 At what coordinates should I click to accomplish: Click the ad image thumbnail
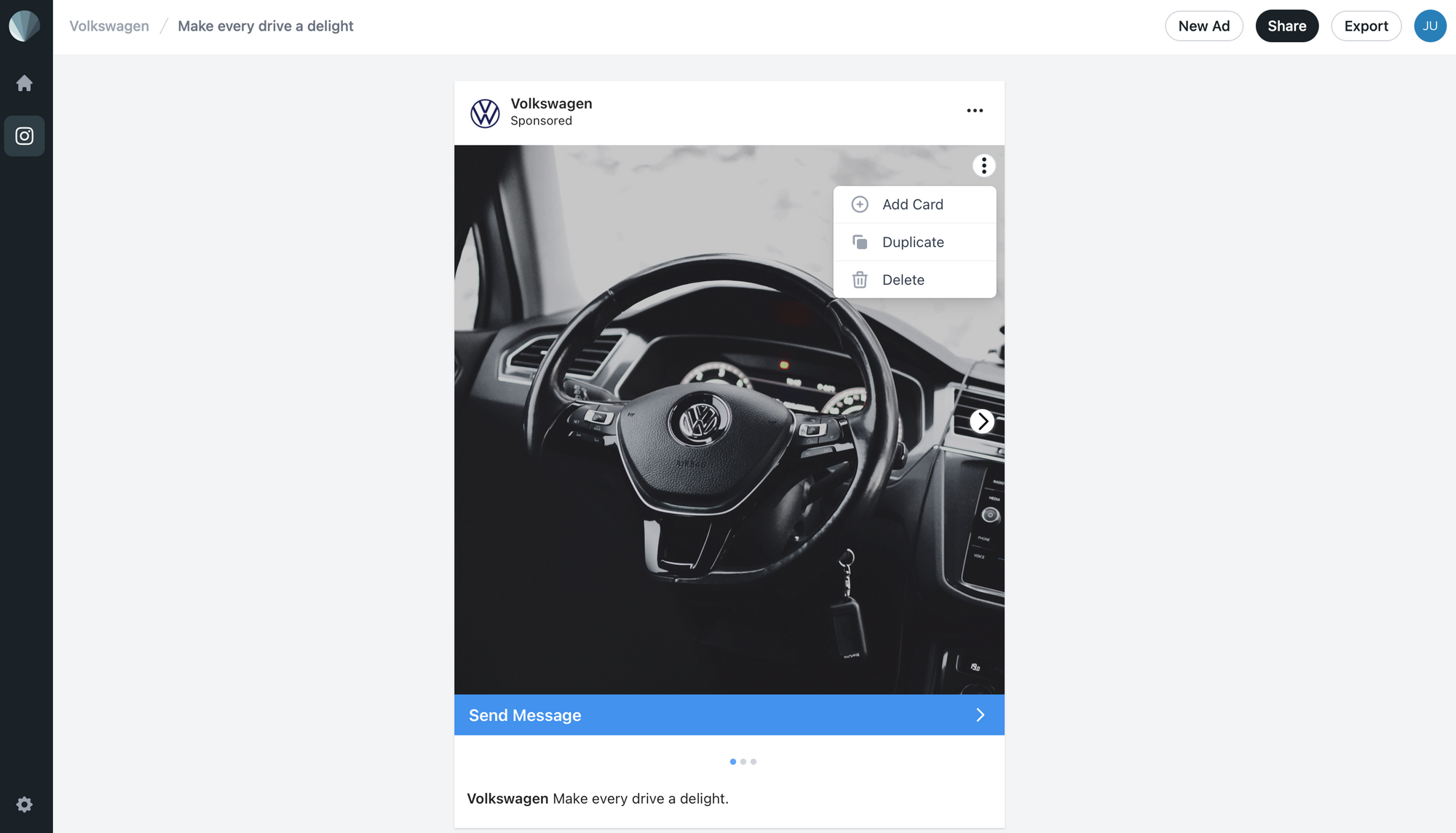tap(729, 420)
